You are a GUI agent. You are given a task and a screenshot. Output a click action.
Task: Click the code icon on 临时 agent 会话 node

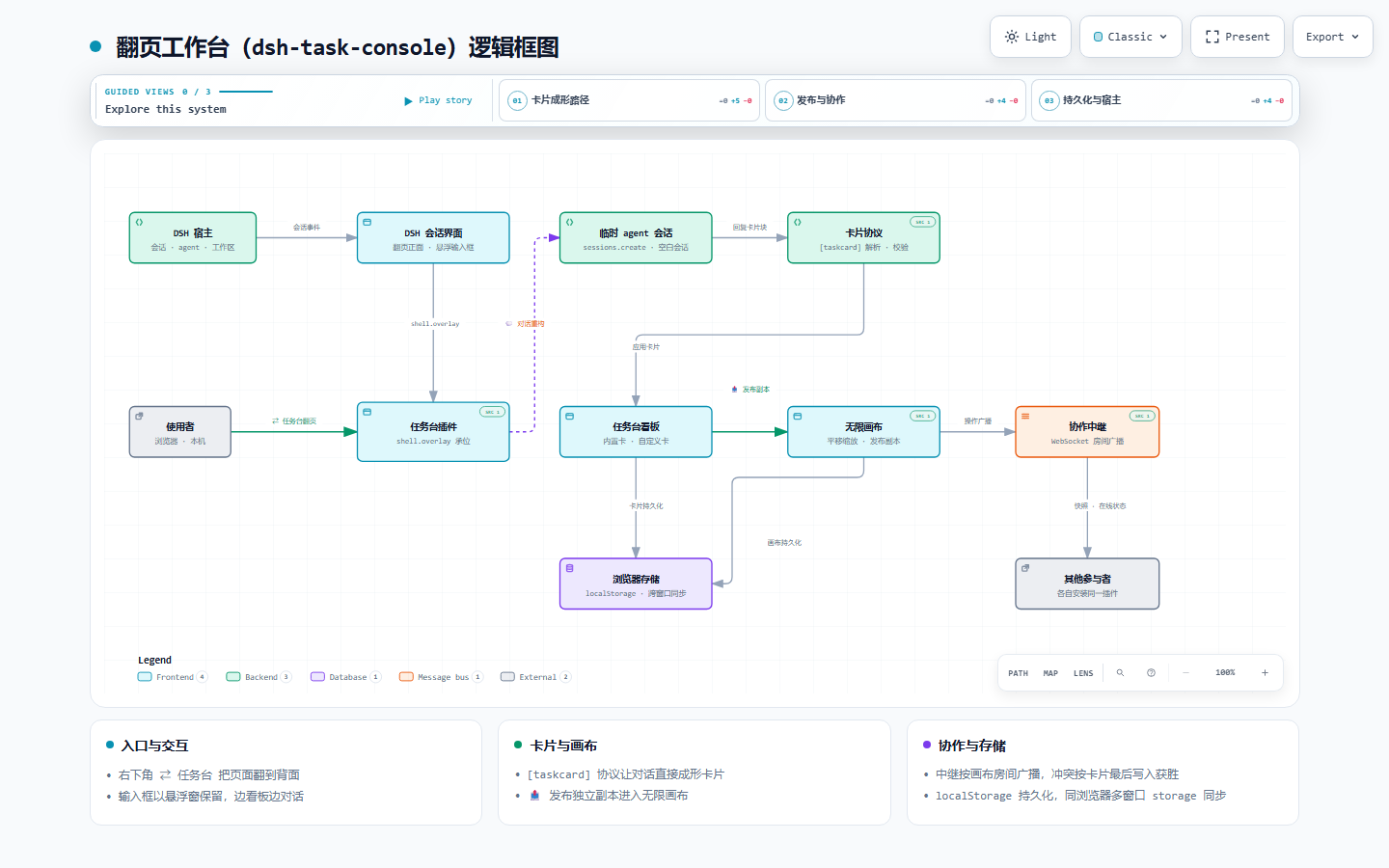569,222
